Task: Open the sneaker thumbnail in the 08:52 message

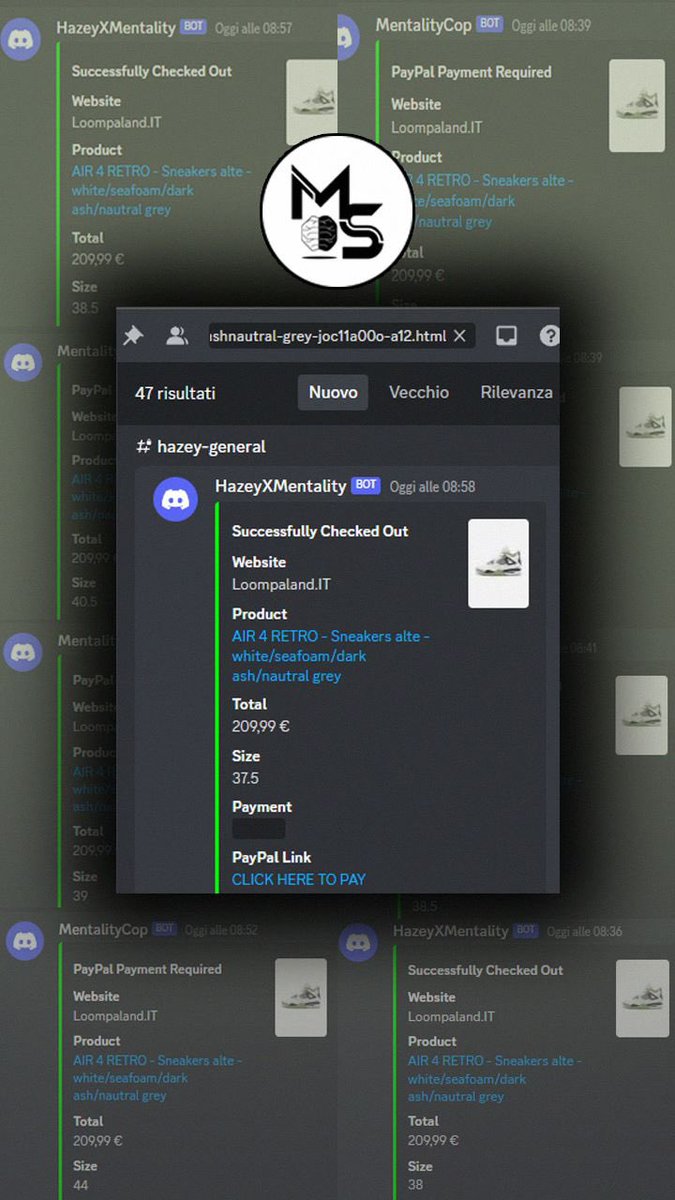Action: click(x=301, y=997)
